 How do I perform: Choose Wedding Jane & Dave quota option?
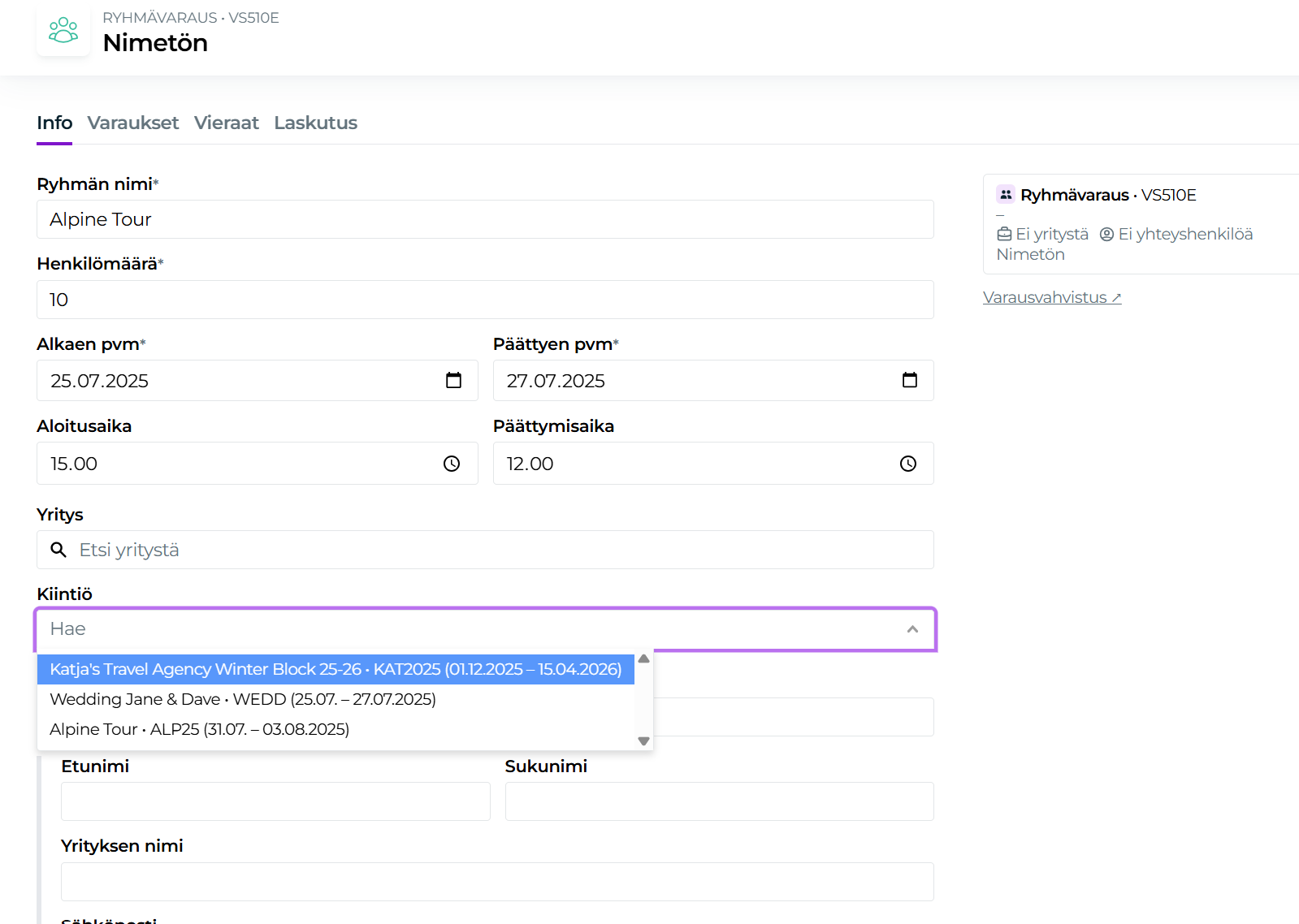coord(243,699)
